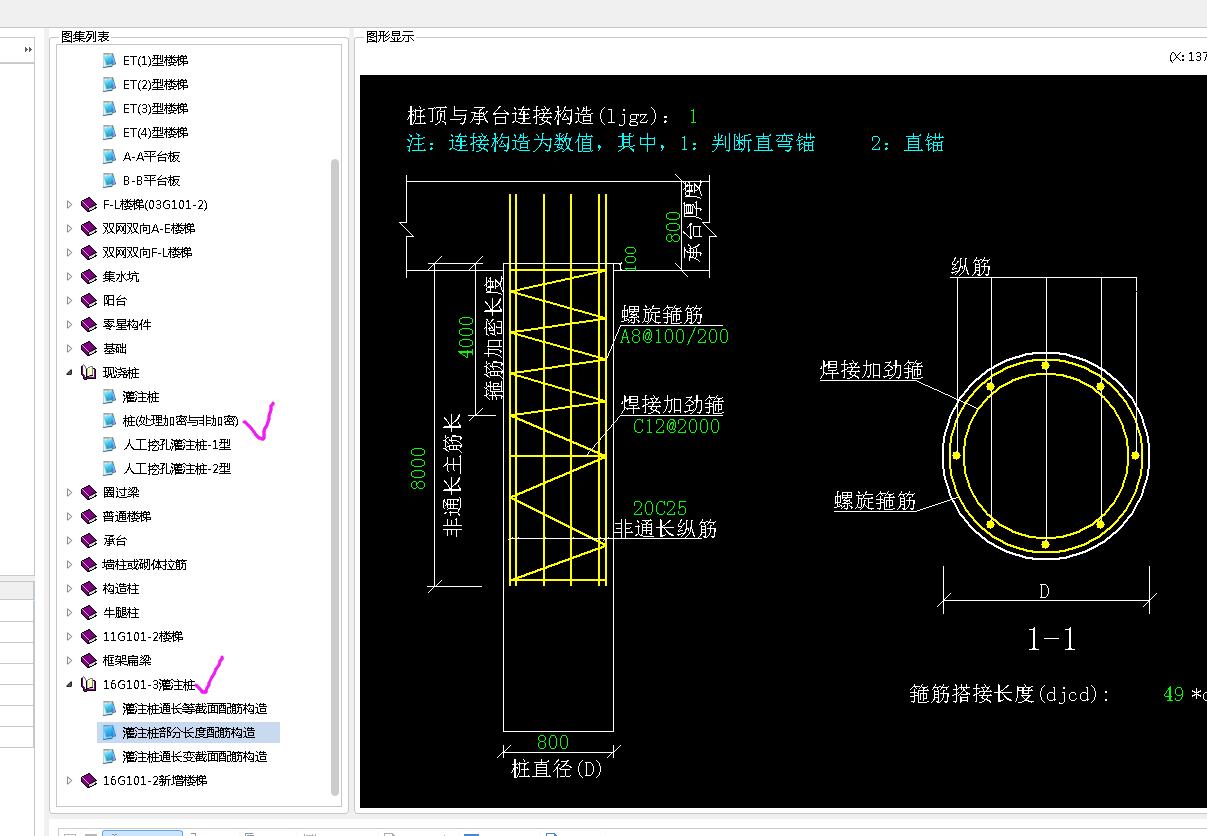Edit the green 100 embed dimension
The height and width of the screenshot is (836, 1207).
pos(630,258)
